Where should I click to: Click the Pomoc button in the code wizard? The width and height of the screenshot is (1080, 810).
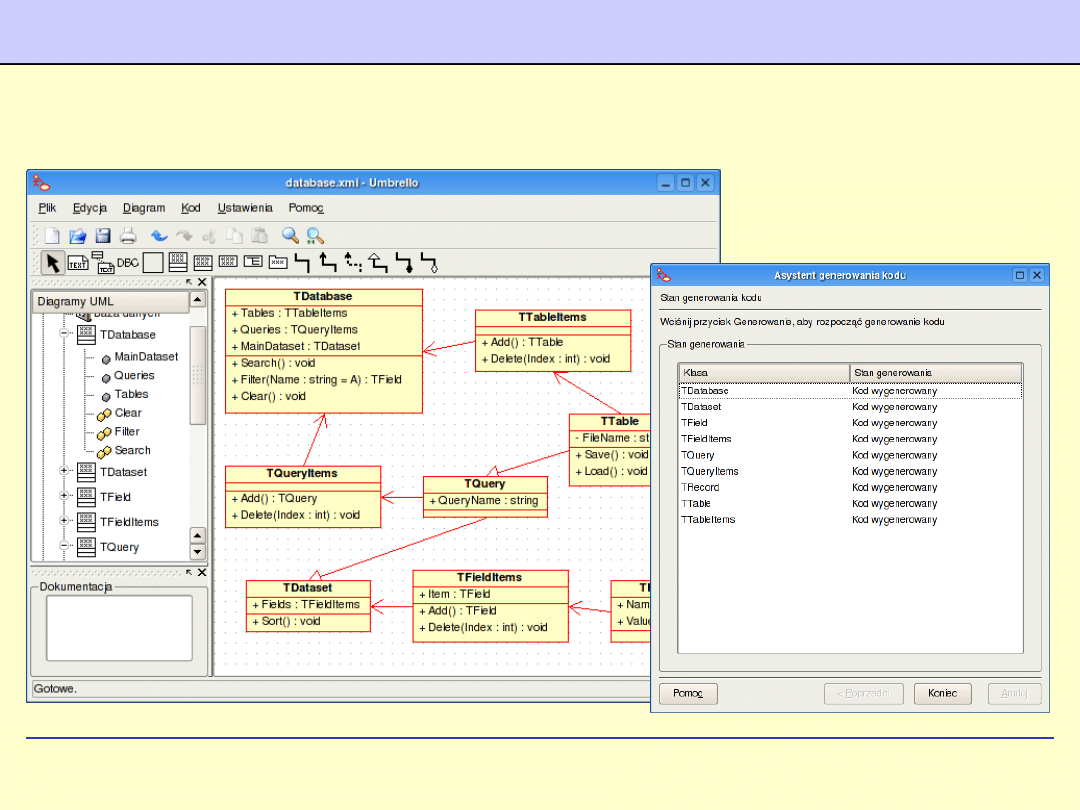[x=687, y=693]
